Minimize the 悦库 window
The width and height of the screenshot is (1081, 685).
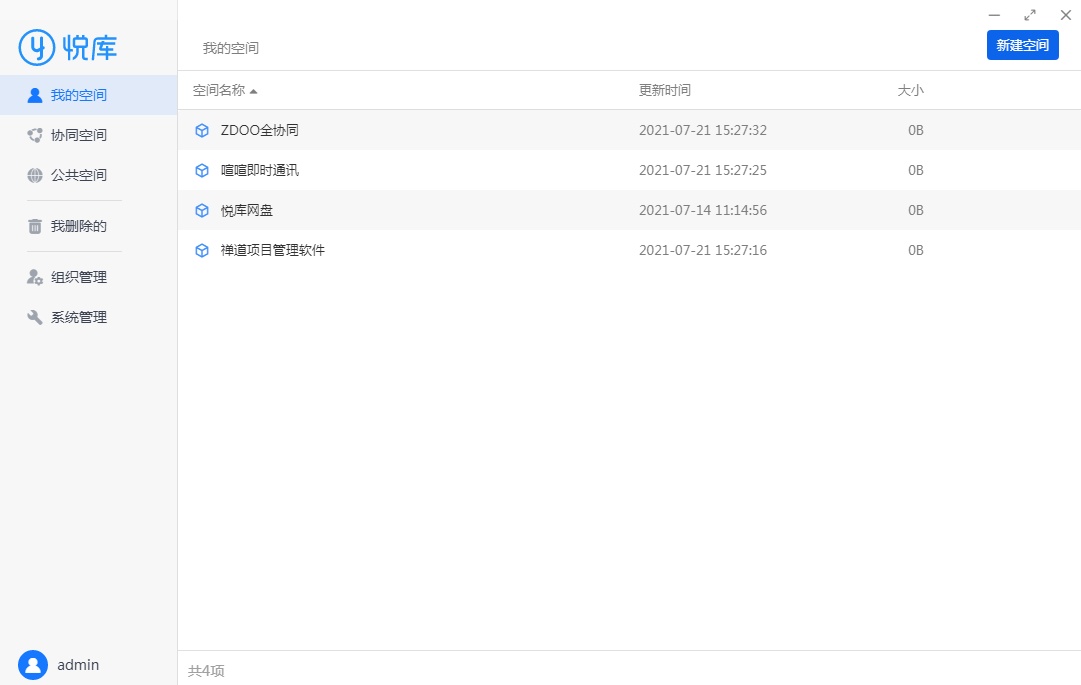click(994, 15)
